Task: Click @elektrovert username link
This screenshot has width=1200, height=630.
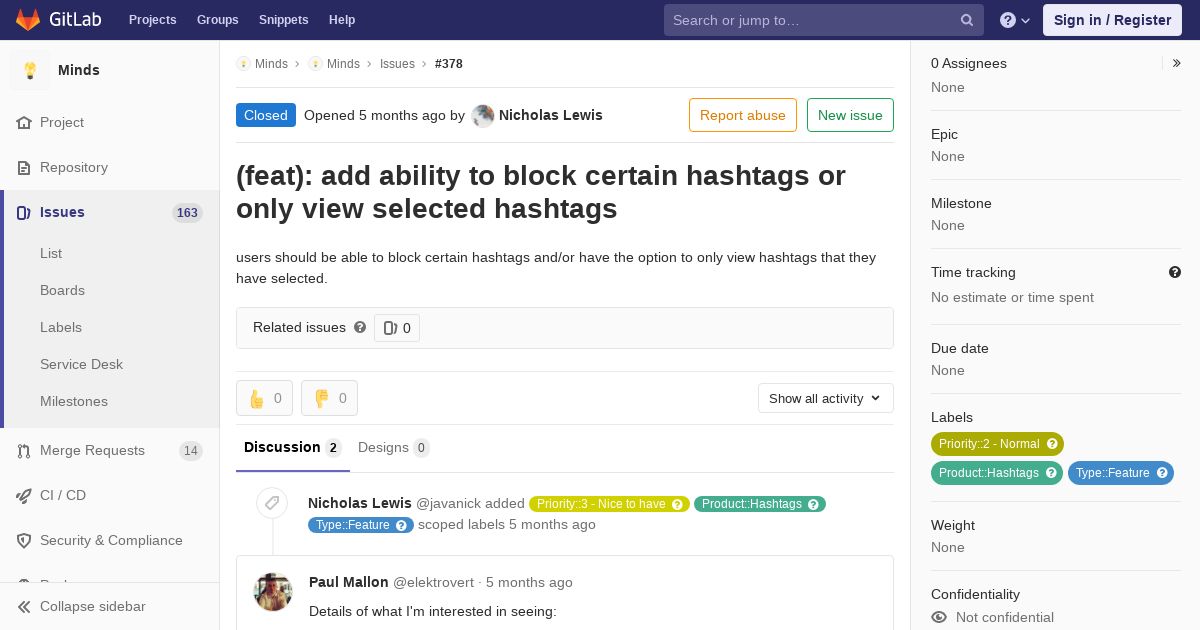Action: (x=434, y=582)
